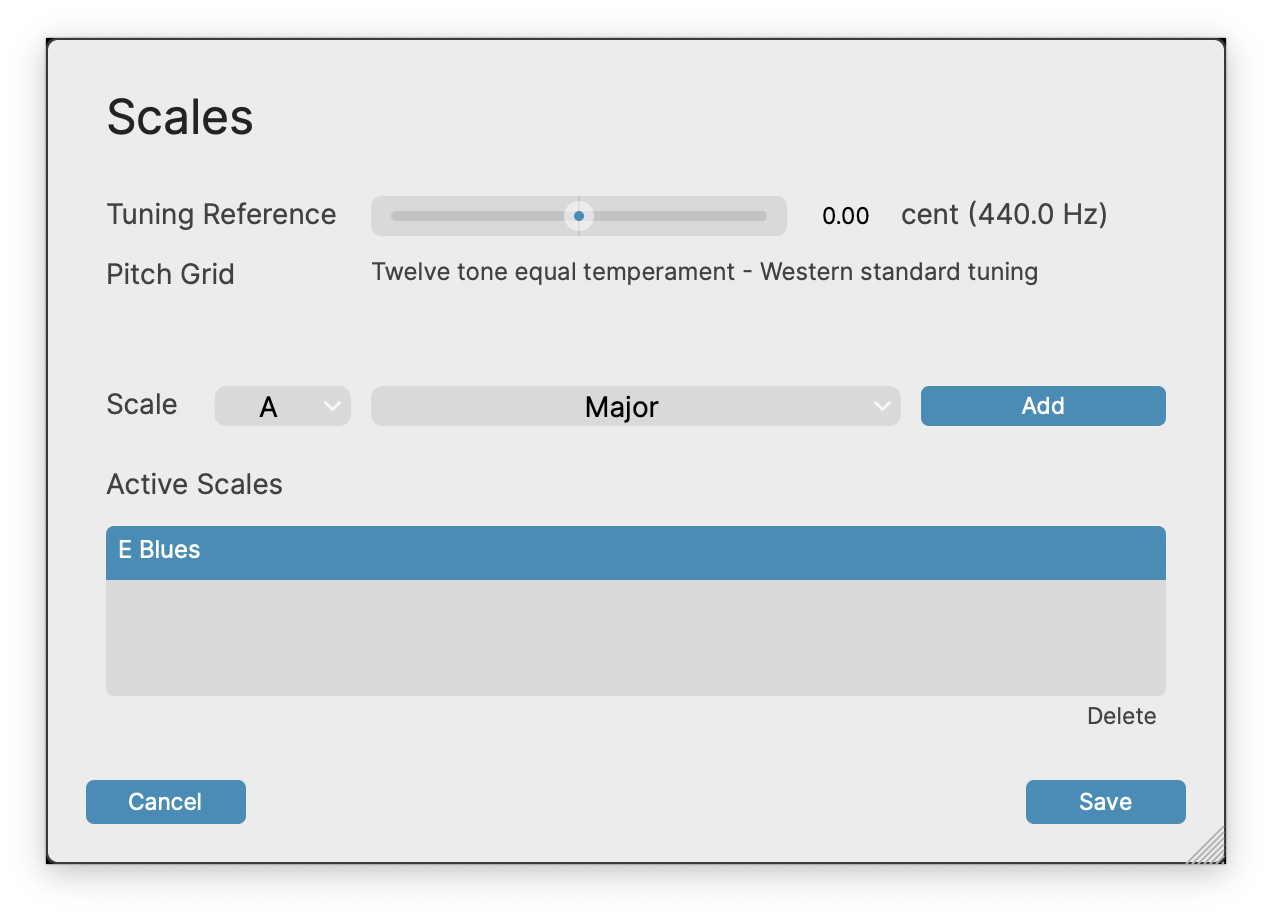Click the empty area below E Blues
The height and width of the screenshot is (918, 1272).
[635, 638]
